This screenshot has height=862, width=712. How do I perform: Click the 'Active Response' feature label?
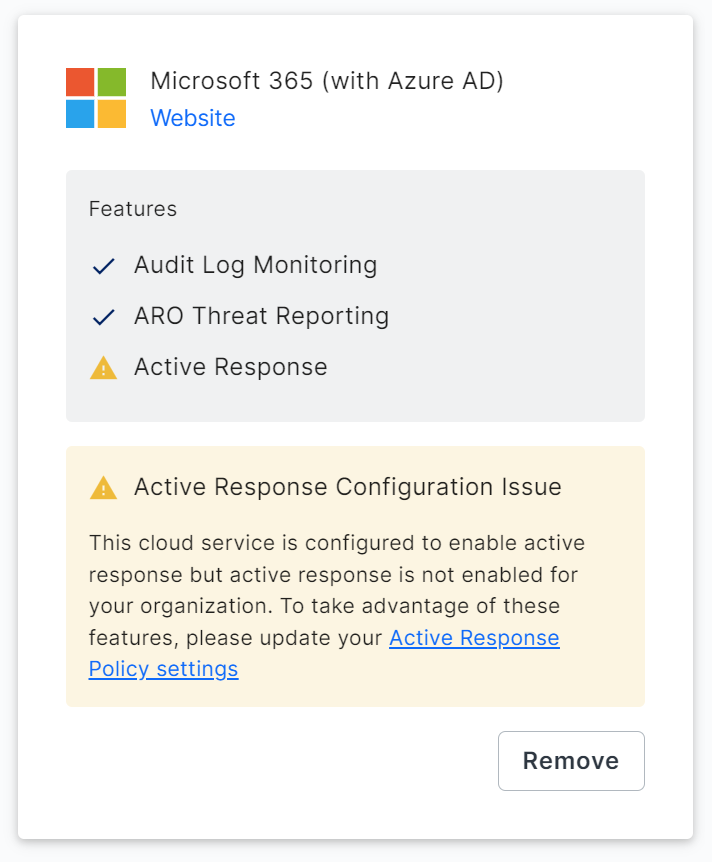[231, 367]
